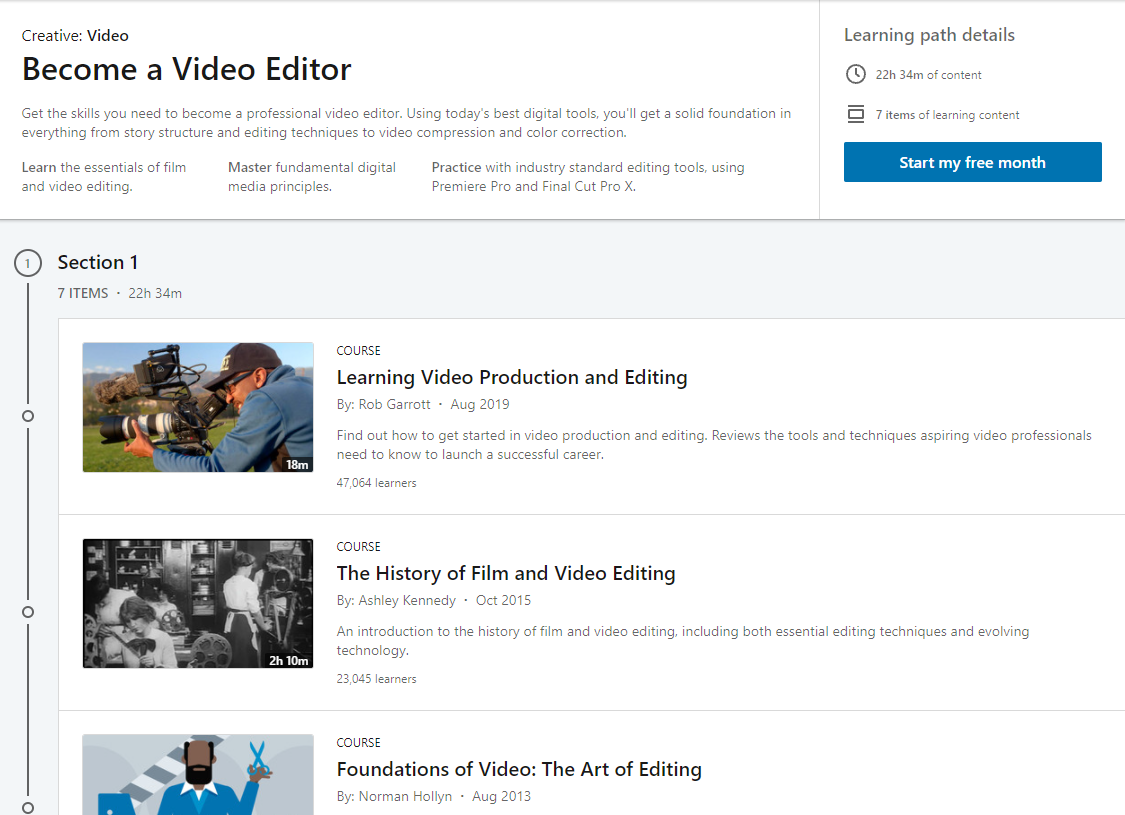Toggle the first course completion marker
This screenshot has height=815, width=1125.
(x=27, y=415)
